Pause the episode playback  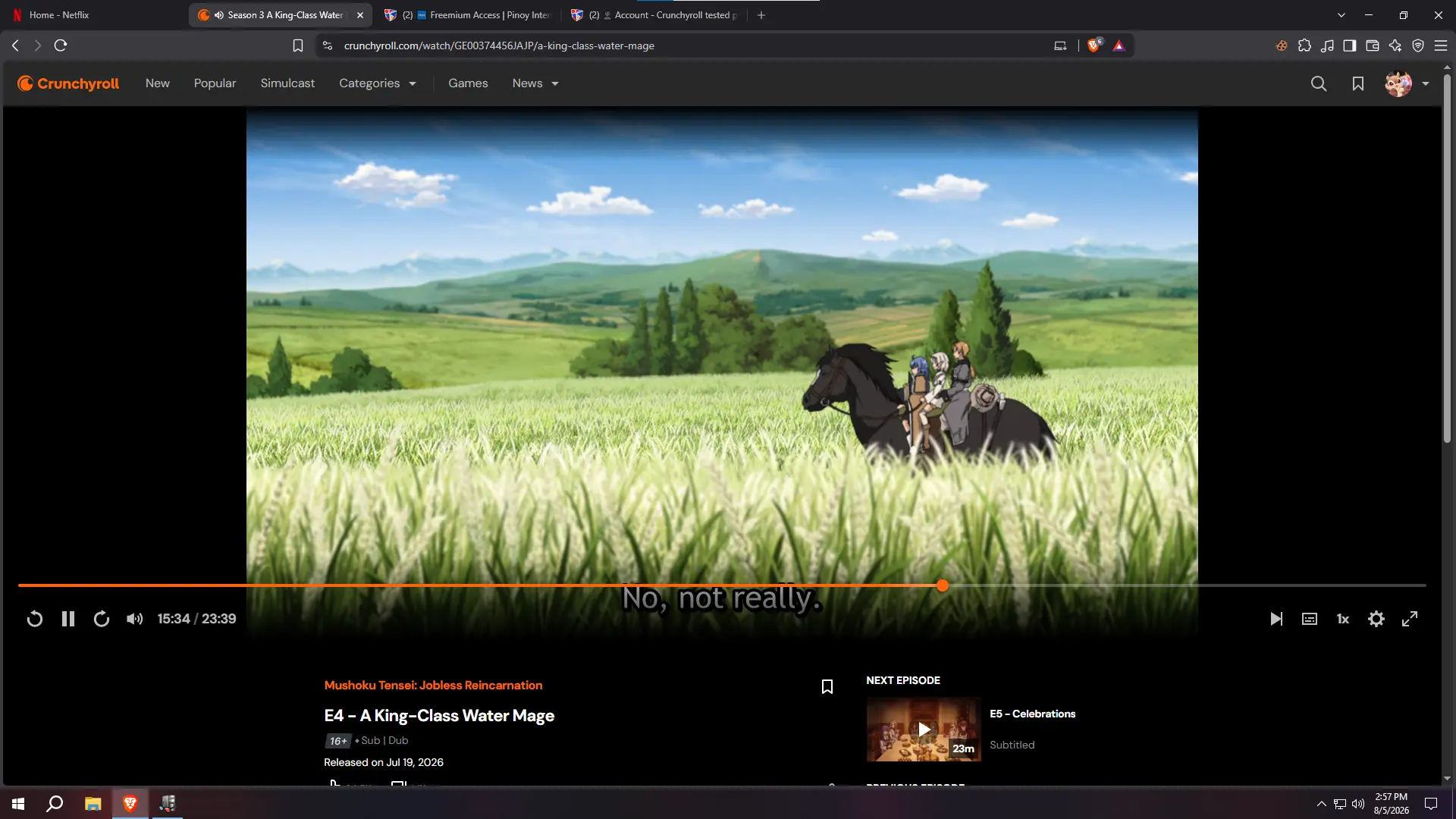(x=68, y=619)
